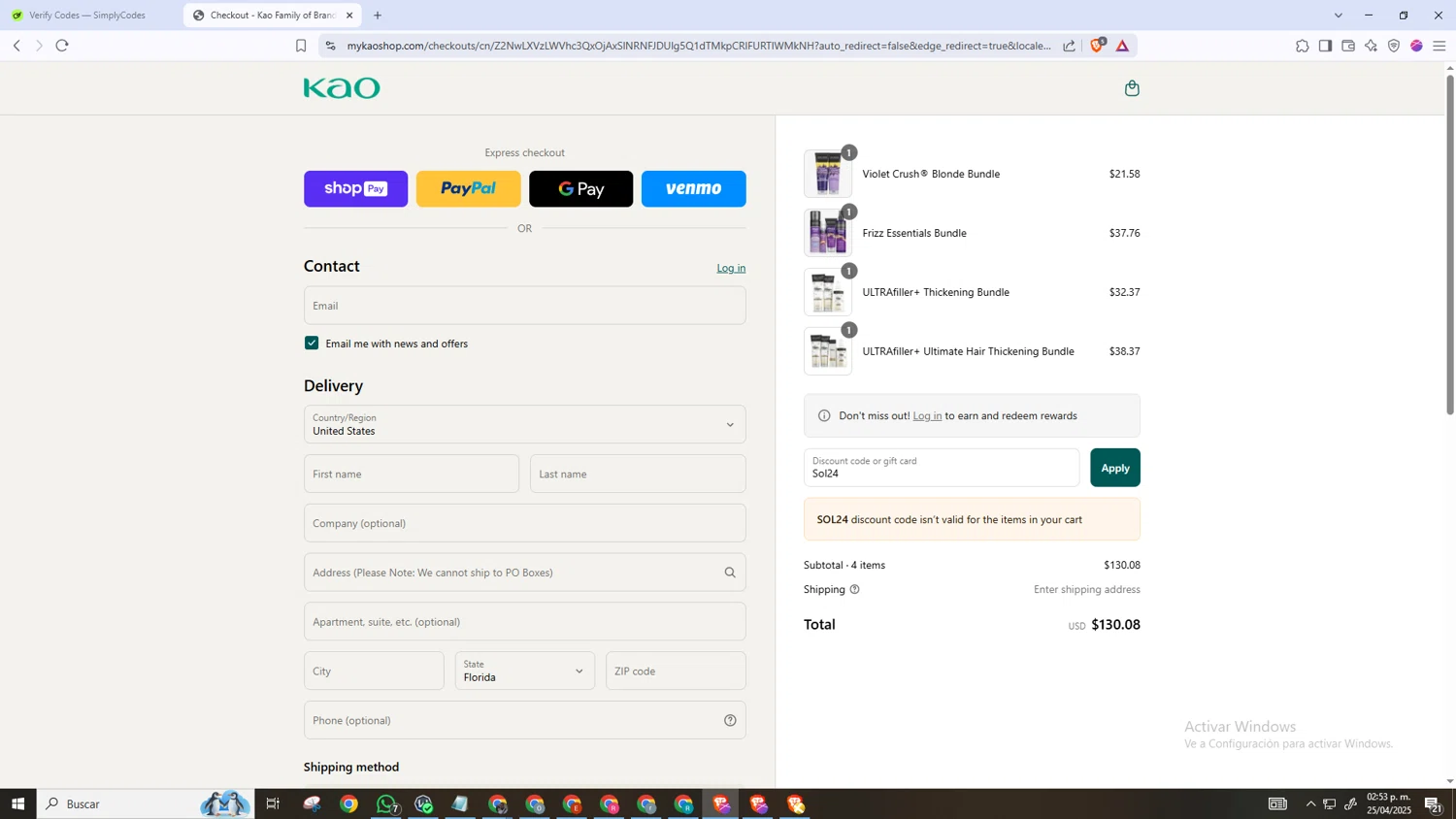The width and height of the screenshot is (1456, 819).
Task: Open Brave Wallet icon
Action: point(1348,46)
